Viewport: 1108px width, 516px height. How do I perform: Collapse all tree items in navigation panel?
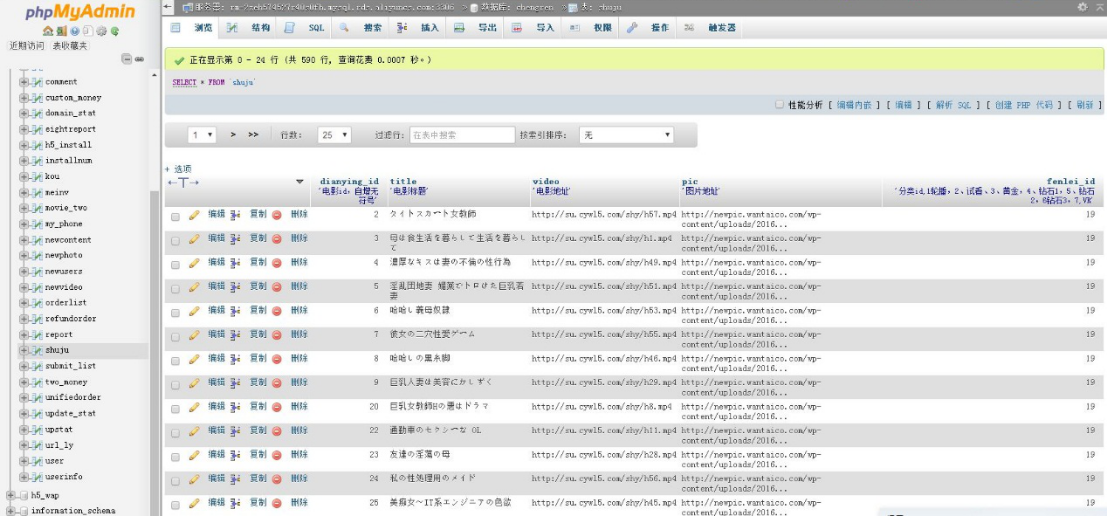click(x=127, y=59)
